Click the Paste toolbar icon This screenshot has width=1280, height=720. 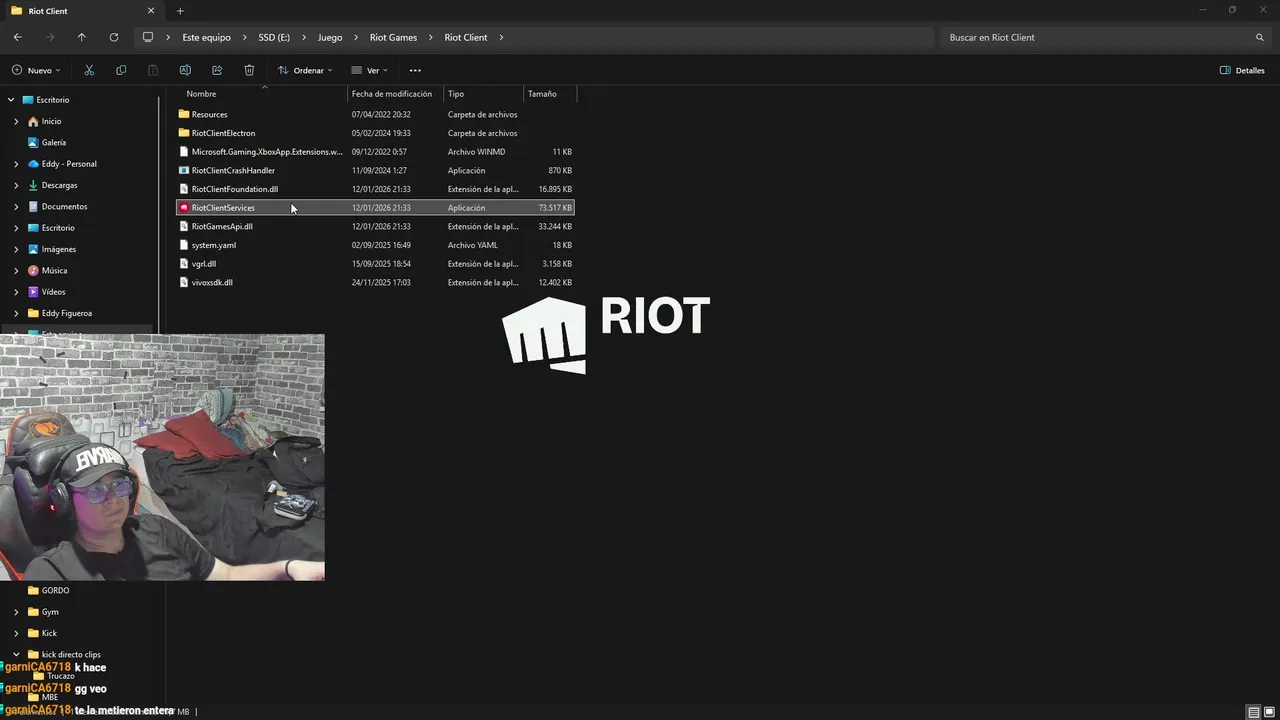[x=153, y=70]
